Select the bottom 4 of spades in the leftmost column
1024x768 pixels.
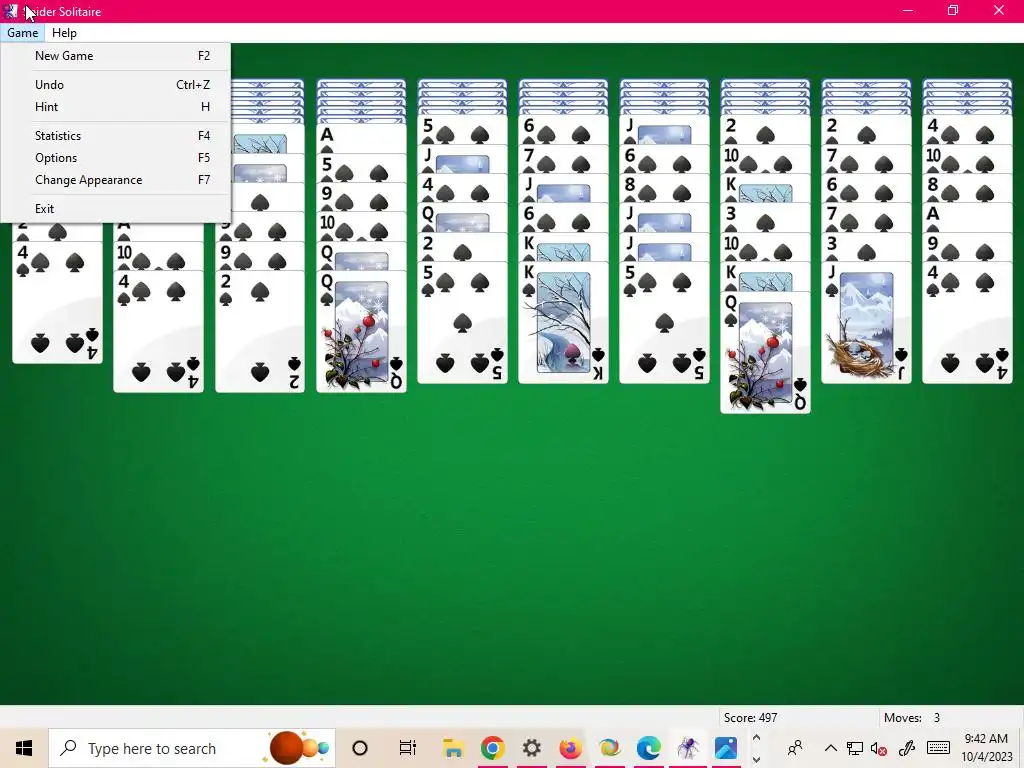tap(57, 304)
